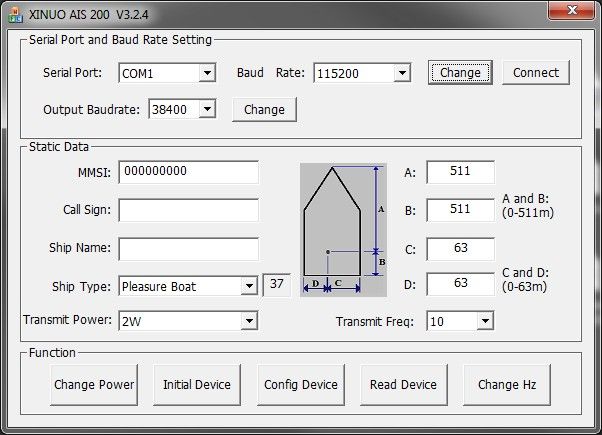602x435 pixels.
Task: Click the dimension A input field
Action: (x=460, y=172)
